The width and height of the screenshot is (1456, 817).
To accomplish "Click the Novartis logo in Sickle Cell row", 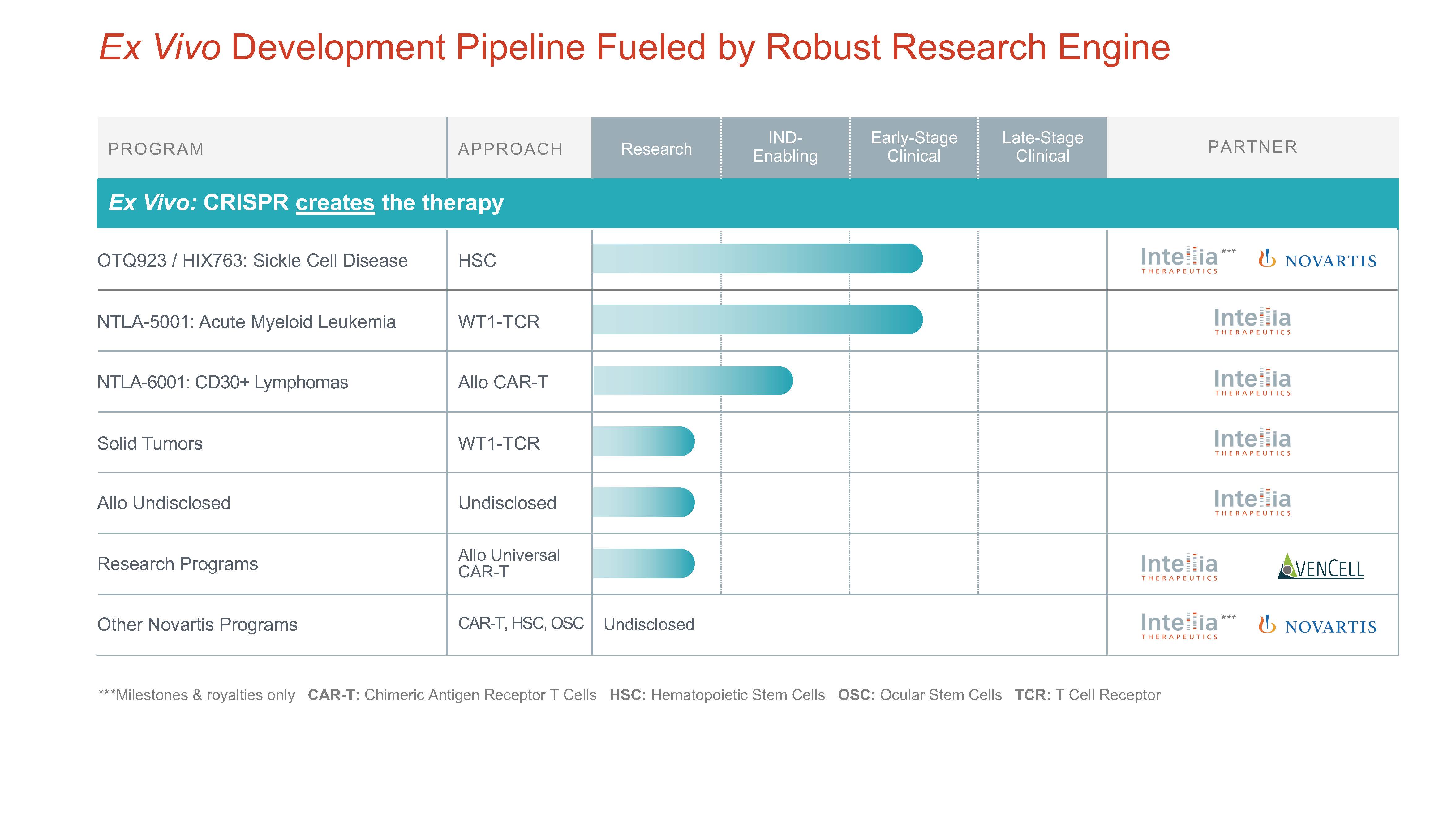I will 1317,259.
